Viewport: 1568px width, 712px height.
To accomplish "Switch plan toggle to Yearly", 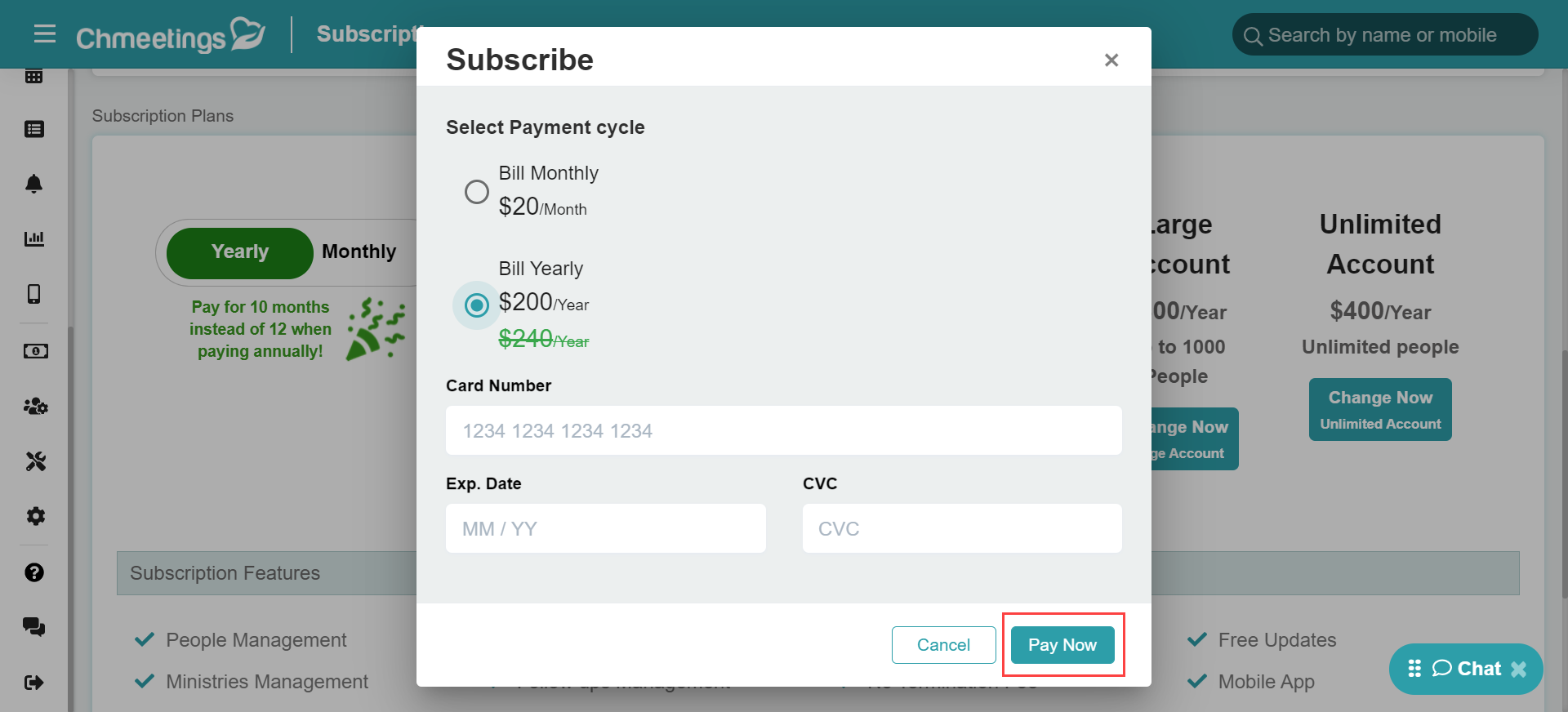I will [239, 252].
